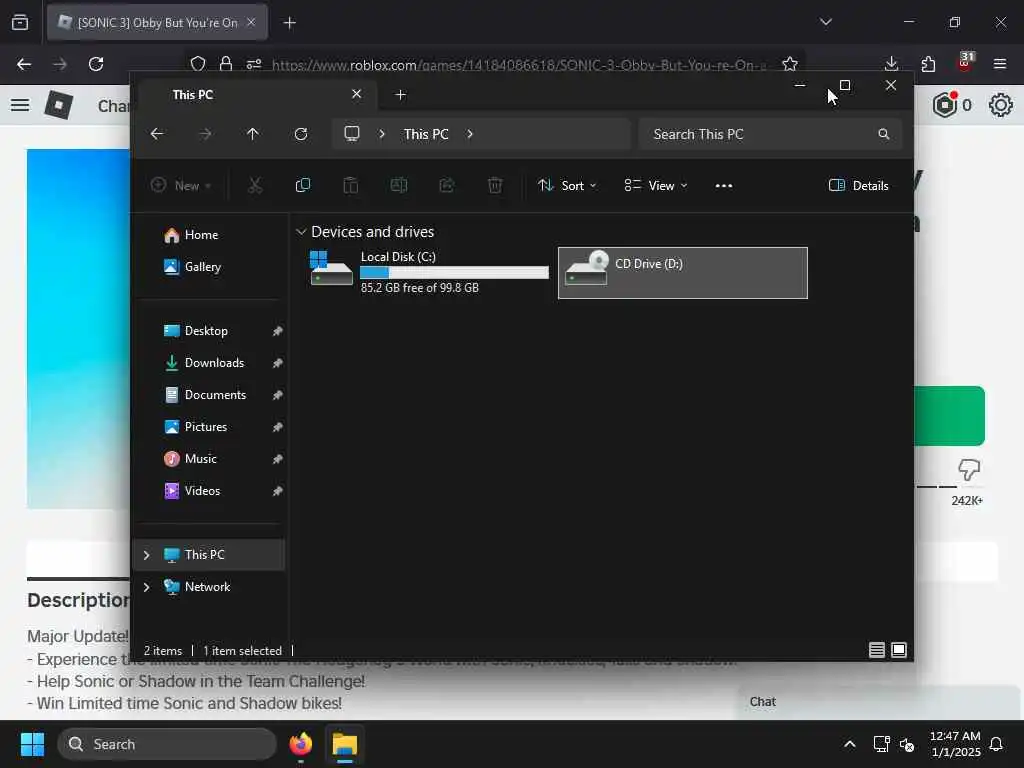Refresh the This PC view
Viewport: 1024px width, 768px height.
(301, 134)
